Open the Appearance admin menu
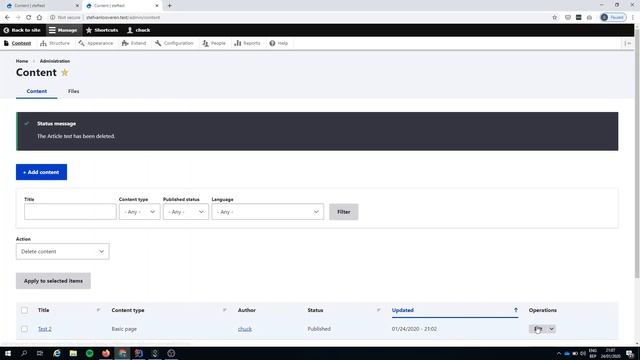This screenshot has width=640, height=360. tap(96, 43)
